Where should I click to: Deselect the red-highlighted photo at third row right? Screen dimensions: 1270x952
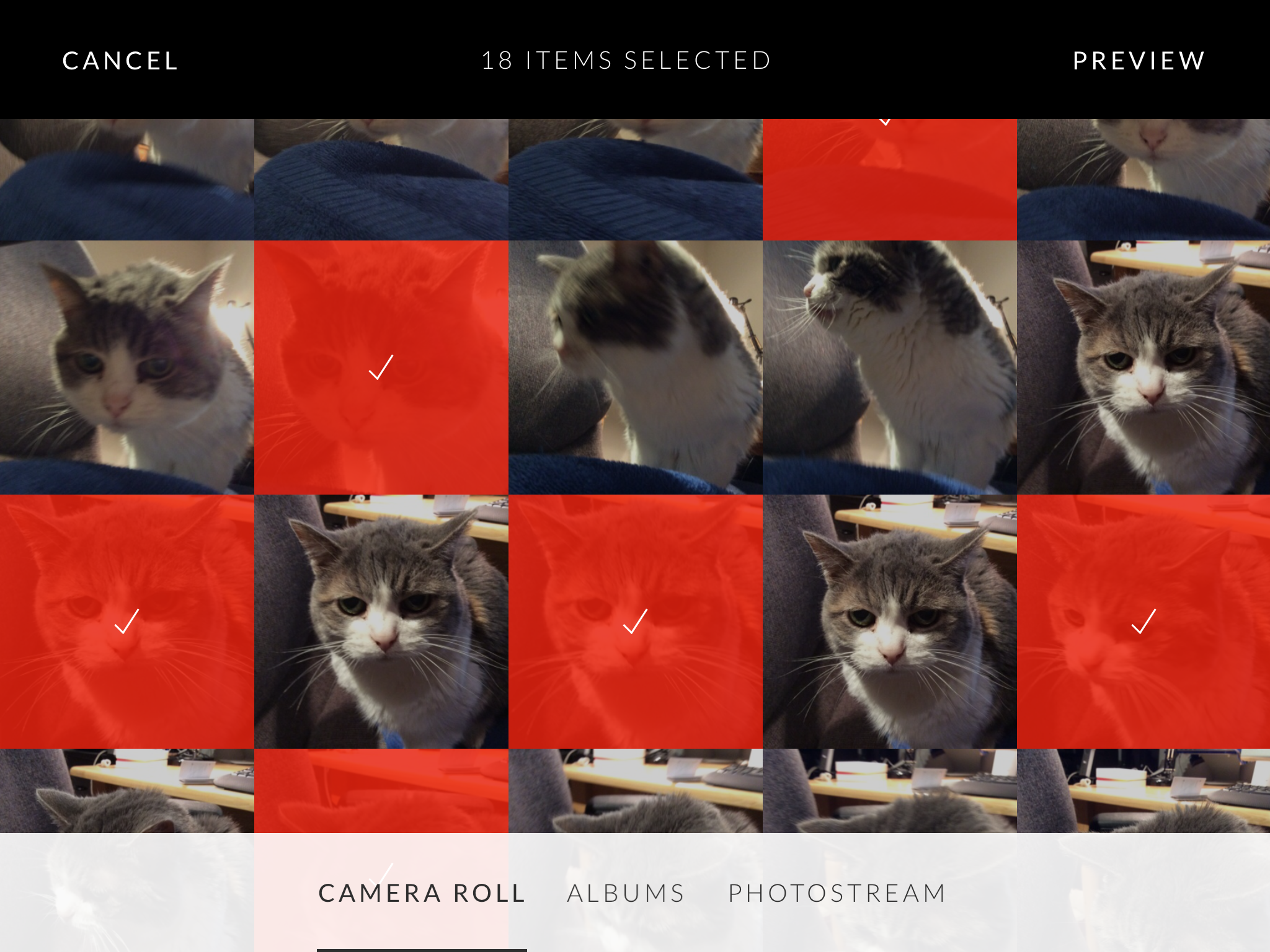(x=1143, y=622)
